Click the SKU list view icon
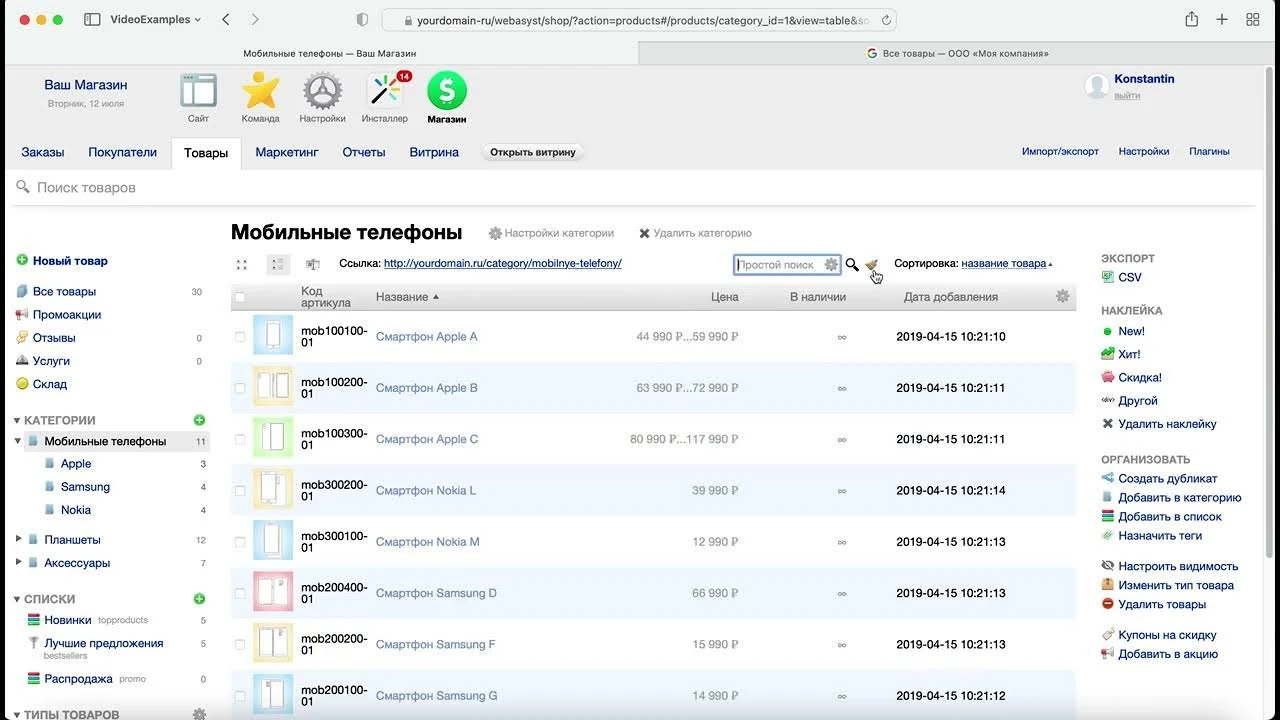 (313, 264)
